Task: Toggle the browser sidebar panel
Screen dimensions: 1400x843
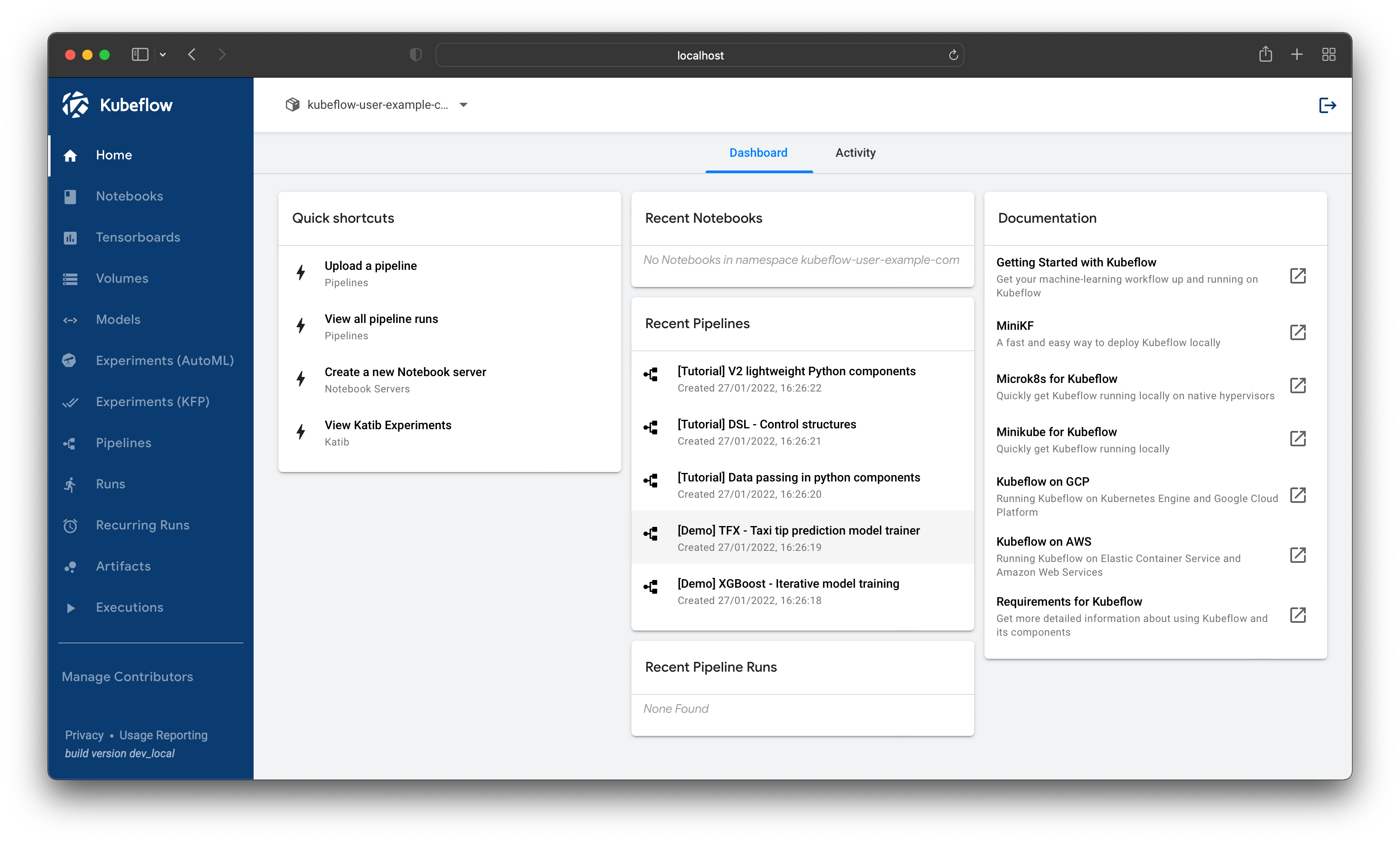Action: point(140,54)
